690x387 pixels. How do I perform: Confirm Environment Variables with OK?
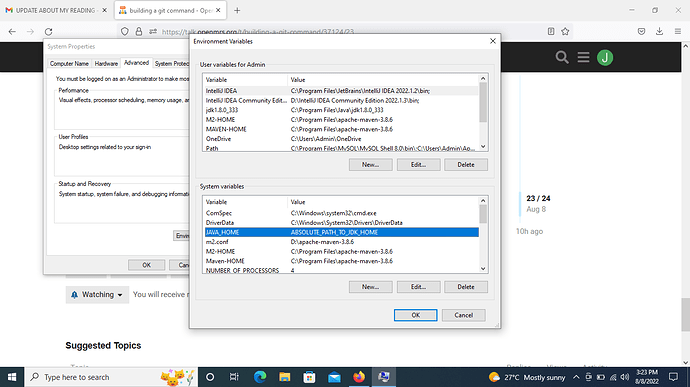415,315
